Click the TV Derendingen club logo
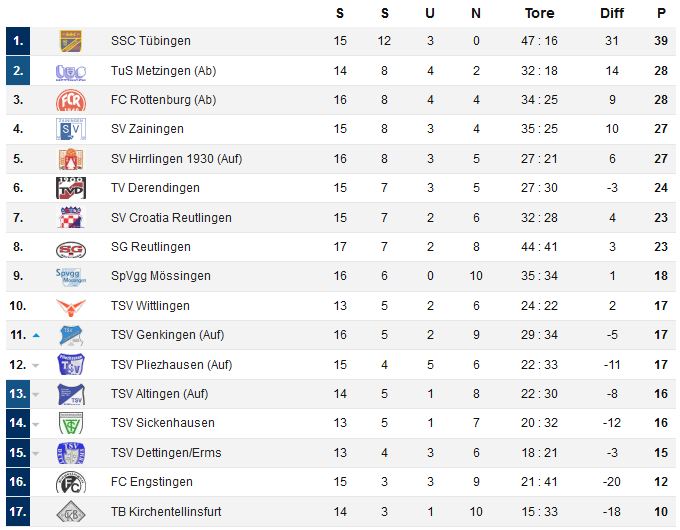The height and width of the screenshot is (530, 680). pos(70,188)
